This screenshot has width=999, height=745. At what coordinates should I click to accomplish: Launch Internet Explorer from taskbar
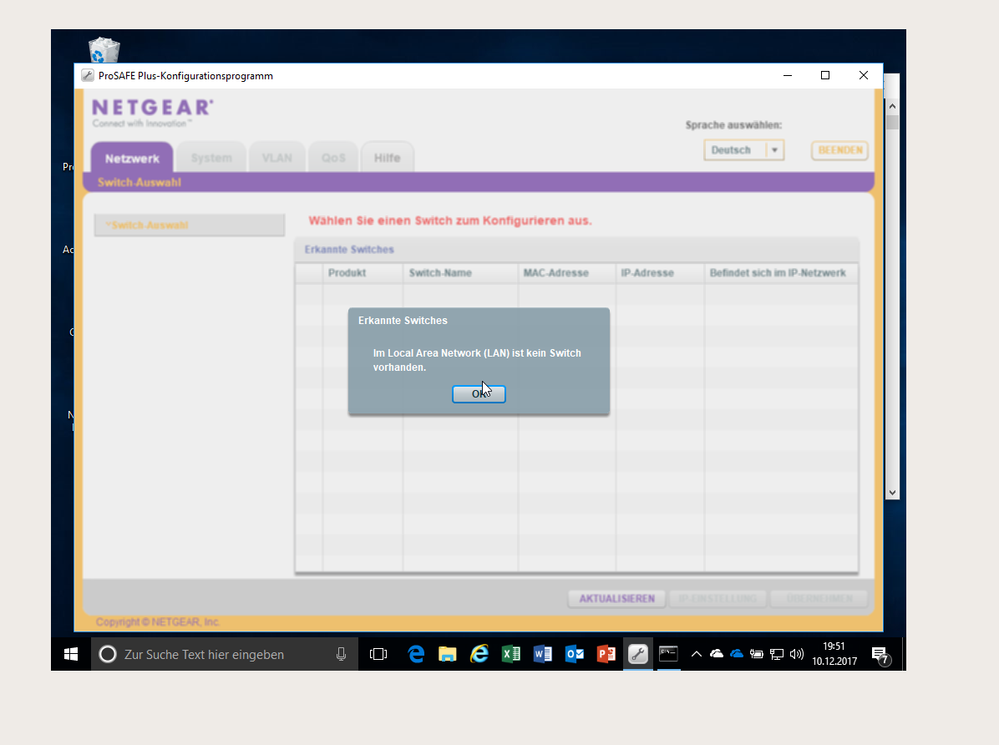[479, 654]
